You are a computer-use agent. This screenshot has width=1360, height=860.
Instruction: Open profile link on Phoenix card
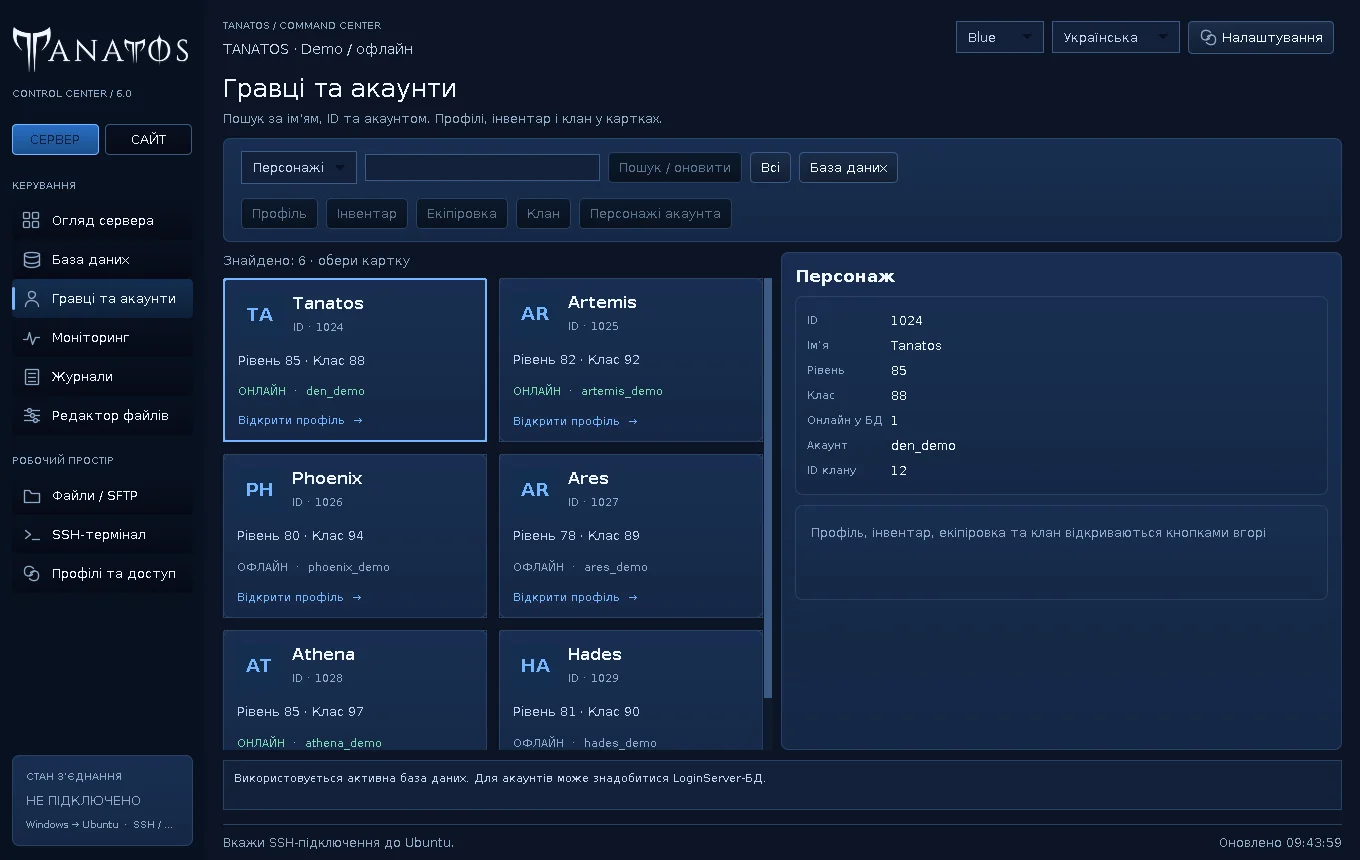(x=299, y=597)
